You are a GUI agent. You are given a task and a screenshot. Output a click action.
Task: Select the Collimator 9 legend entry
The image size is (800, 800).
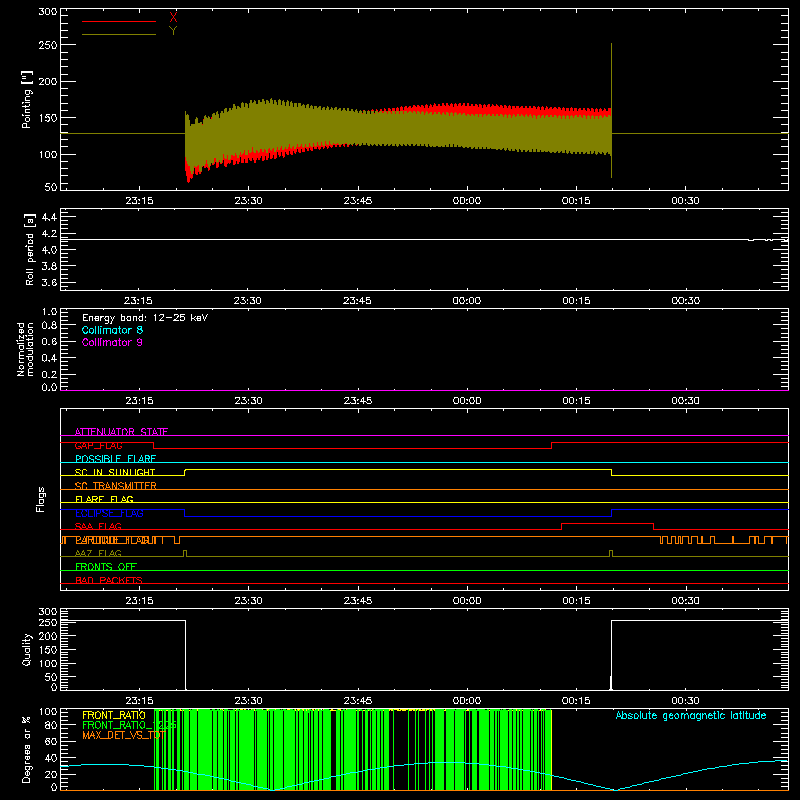pyautogui.click(x=112, y=342)
